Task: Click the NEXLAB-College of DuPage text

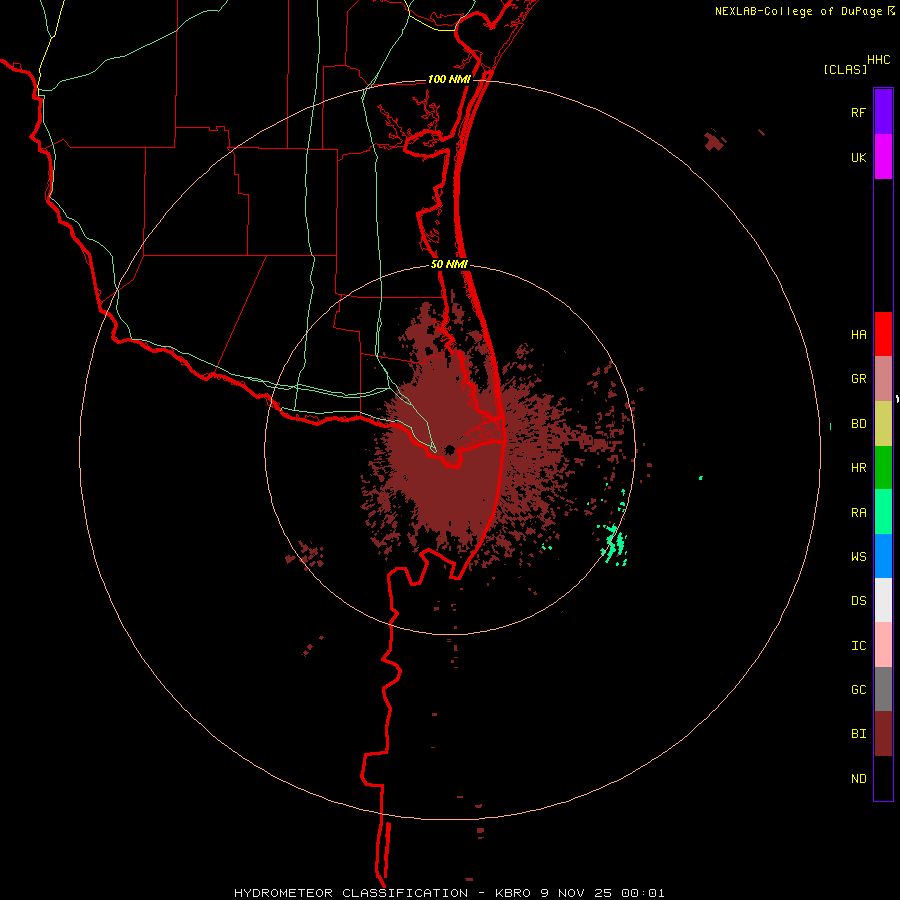Action: (x=800, y=11)
